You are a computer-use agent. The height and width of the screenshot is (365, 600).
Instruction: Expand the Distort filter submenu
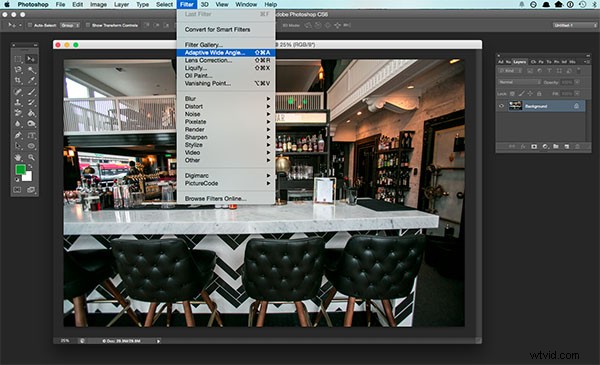(x=226, y=106)
